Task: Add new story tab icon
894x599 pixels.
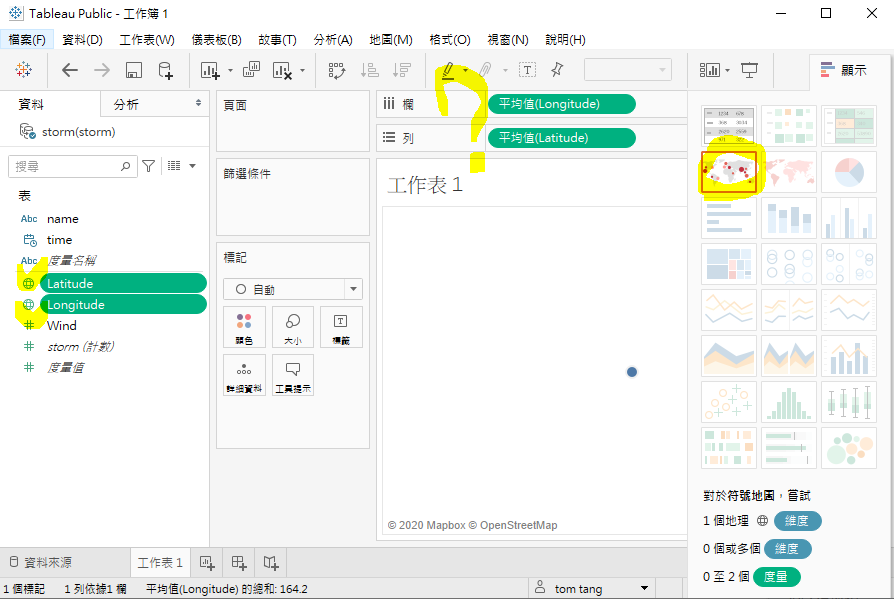Action: 271,563
